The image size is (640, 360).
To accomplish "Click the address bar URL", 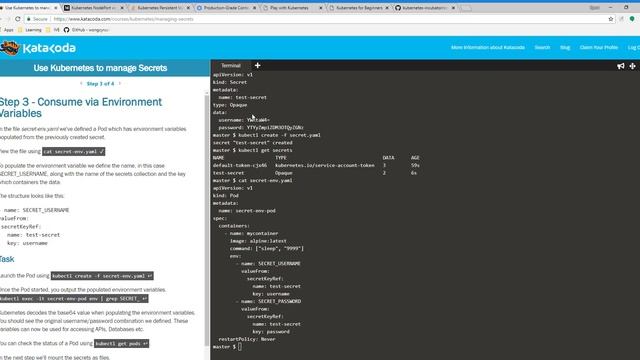I will tap(123, 19).
